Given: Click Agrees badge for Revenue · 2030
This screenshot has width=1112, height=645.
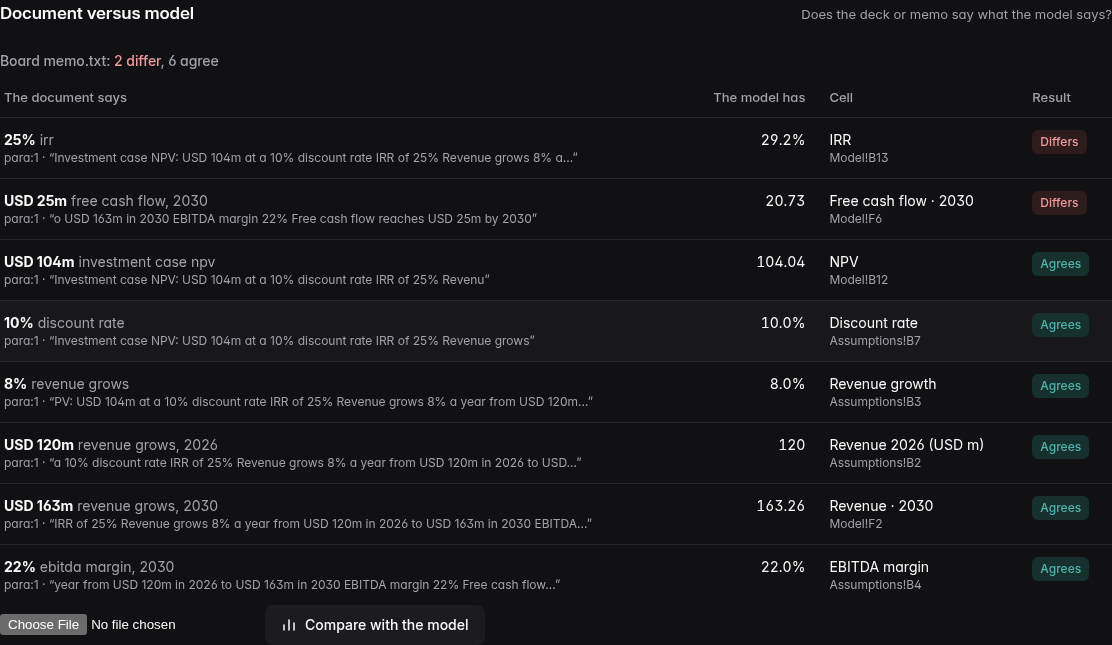Looking at the screenshot, I should click(x=1060, y=508).
